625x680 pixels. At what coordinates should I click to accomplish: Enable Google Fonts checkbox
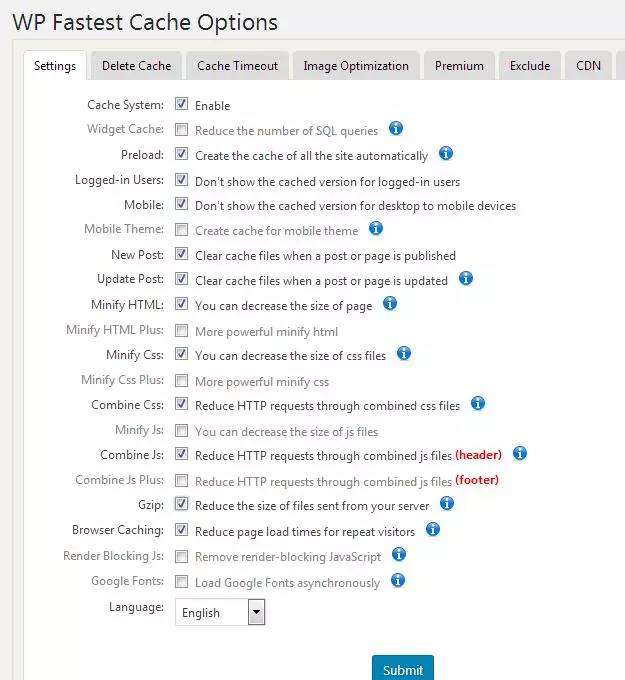point(181,582)
